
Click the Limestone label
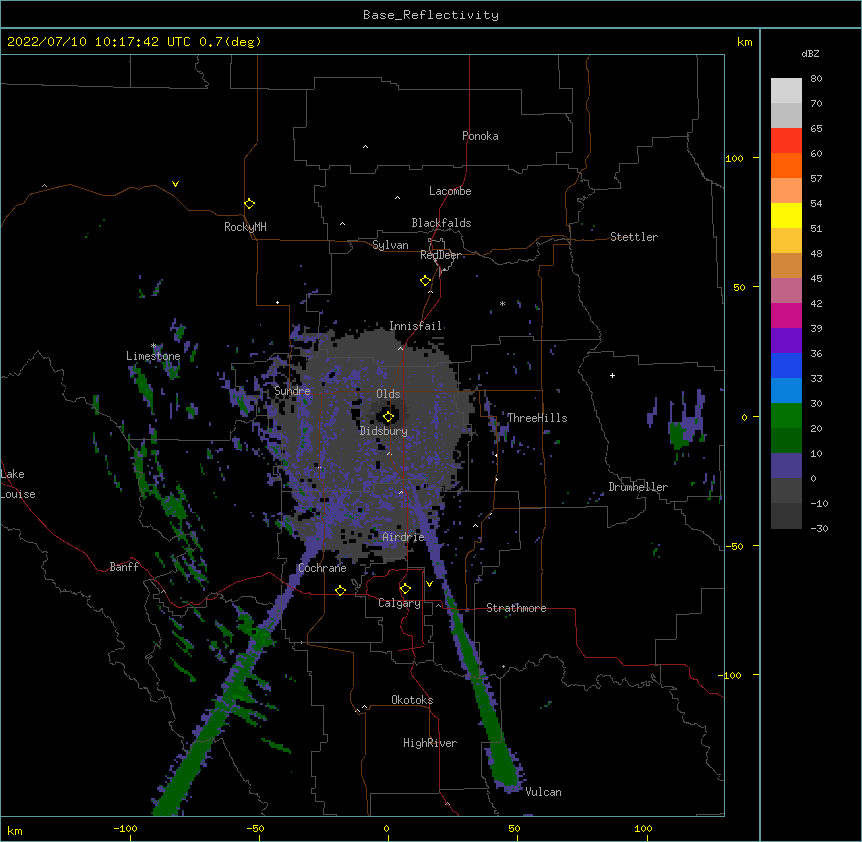(153, 356)
